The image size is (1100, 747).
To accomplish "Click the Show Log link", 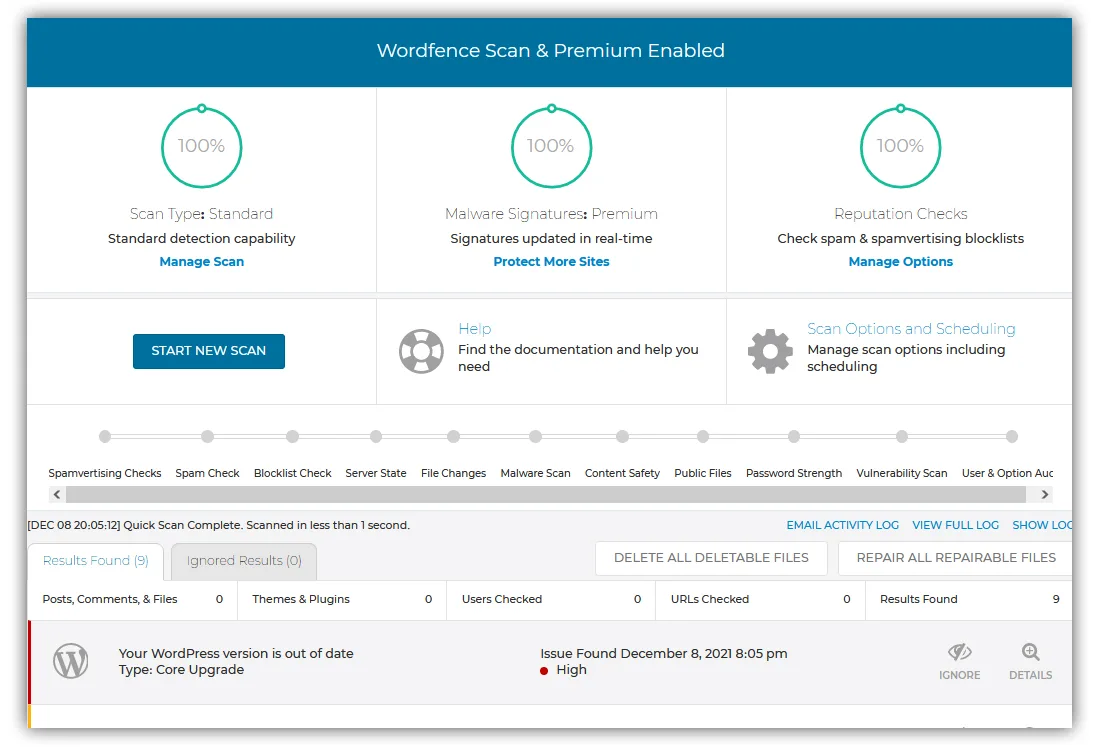I will (1042, 525).
